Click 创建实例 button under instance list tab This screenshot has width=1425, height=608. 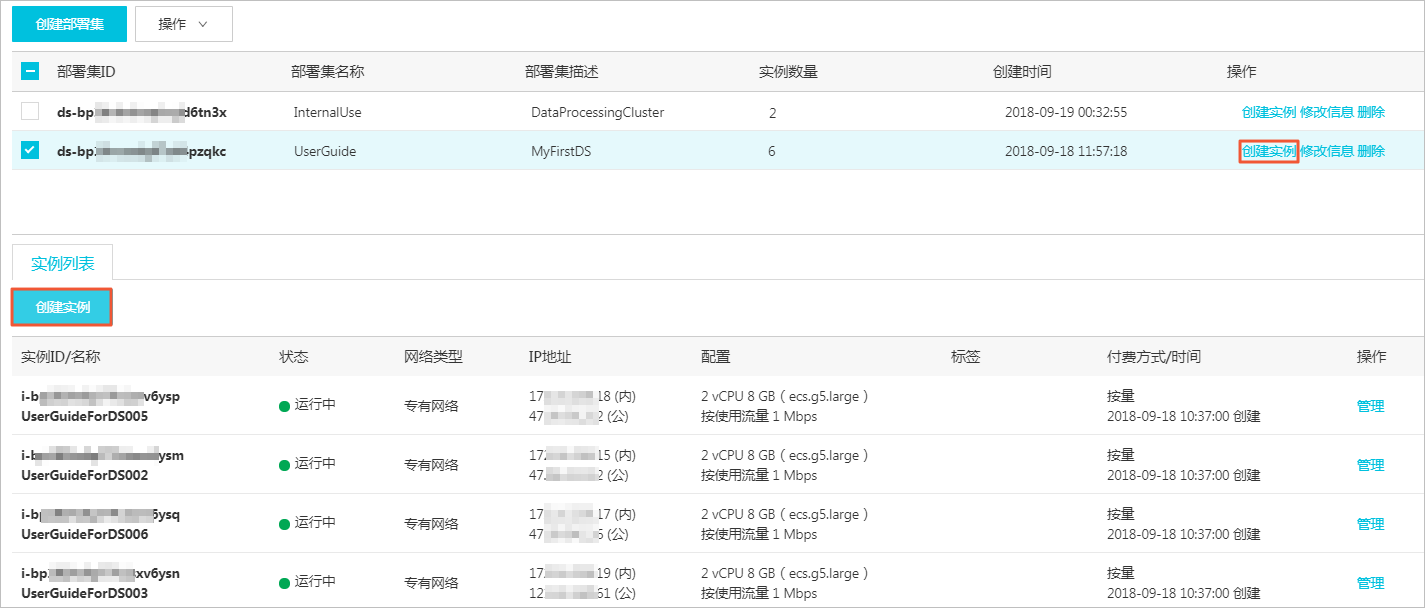(x=62, y=307)
